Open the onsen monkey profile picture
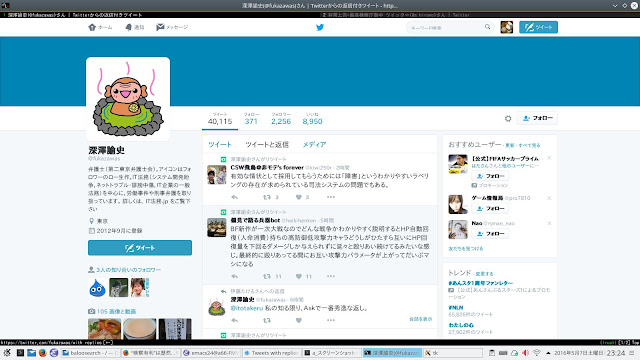 (128, 99)
